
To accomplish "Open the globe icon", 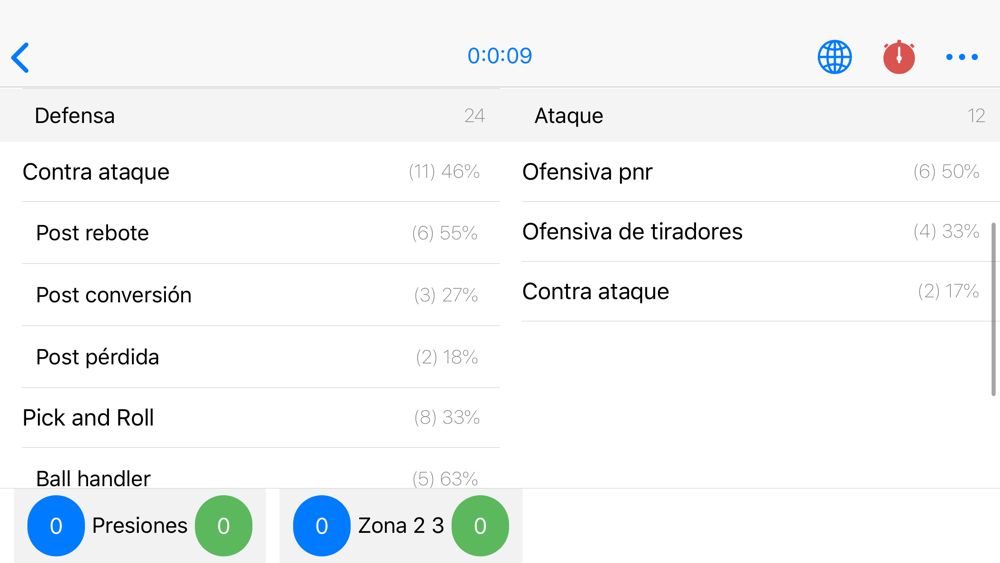I will (x=834, y=57).
